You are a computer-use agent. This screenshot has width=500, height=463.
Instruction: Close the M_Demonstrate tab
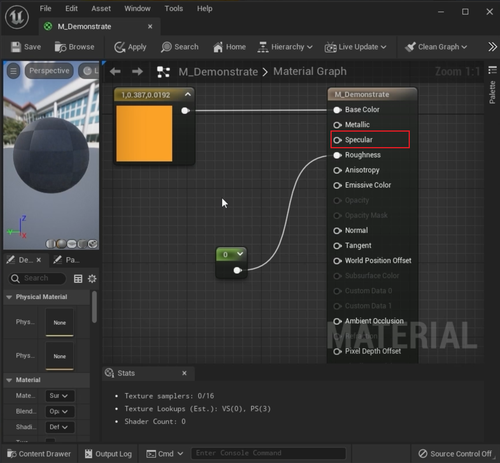(x=150, y=26)
